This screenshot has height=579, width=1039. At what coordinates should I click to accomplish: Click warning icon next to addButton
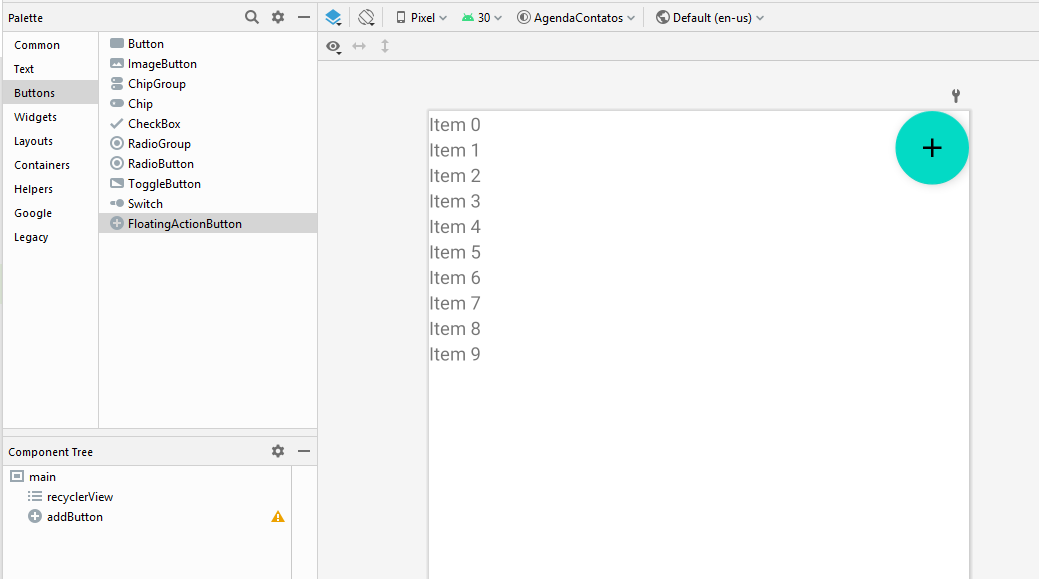pyautogui.click(x=278, y=517)
